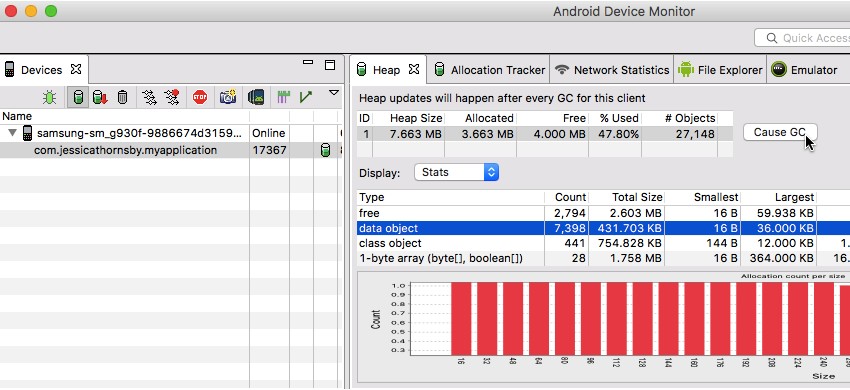Viewport: 850px width, 390px height.
Task: Click largest value 364.000 KB
Action: point(781,259)
